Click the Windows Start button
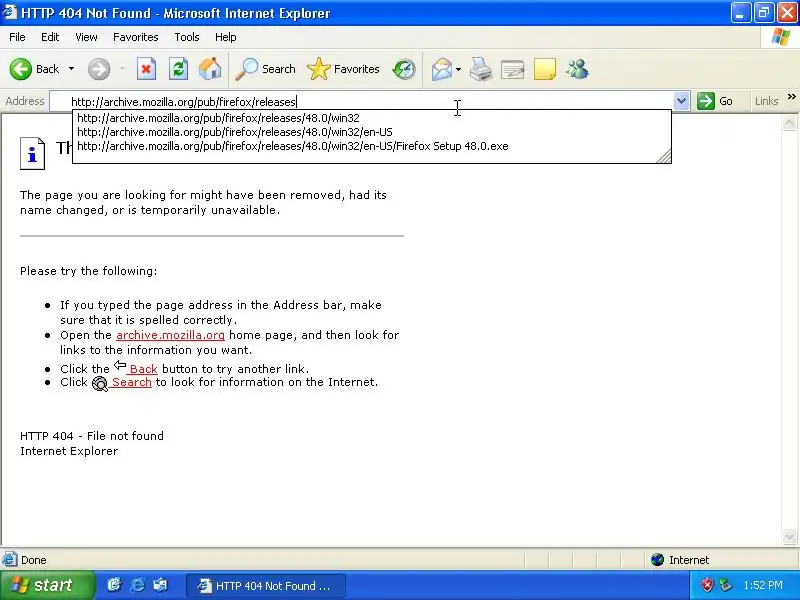800x600 pixels. (x=47, y=585)
